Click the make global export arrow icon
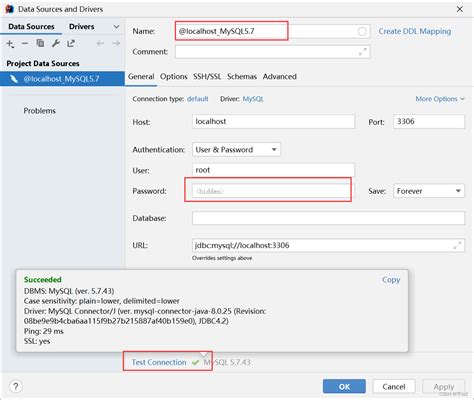The width and height of the screenshot is (474, 400). [71, 43]
